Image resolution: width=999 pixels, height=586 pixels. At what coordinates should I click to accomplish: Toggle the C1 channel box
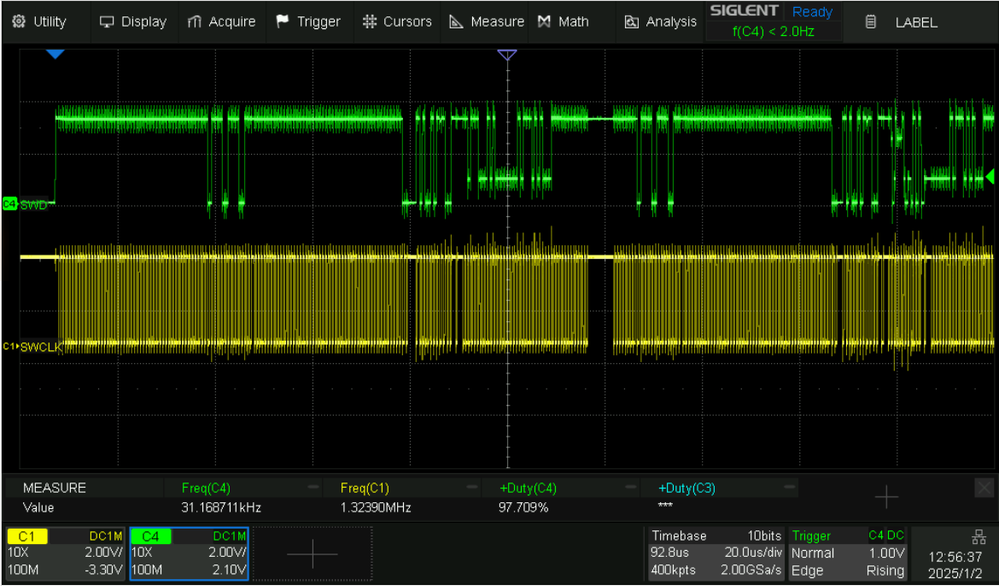point(64,553)
